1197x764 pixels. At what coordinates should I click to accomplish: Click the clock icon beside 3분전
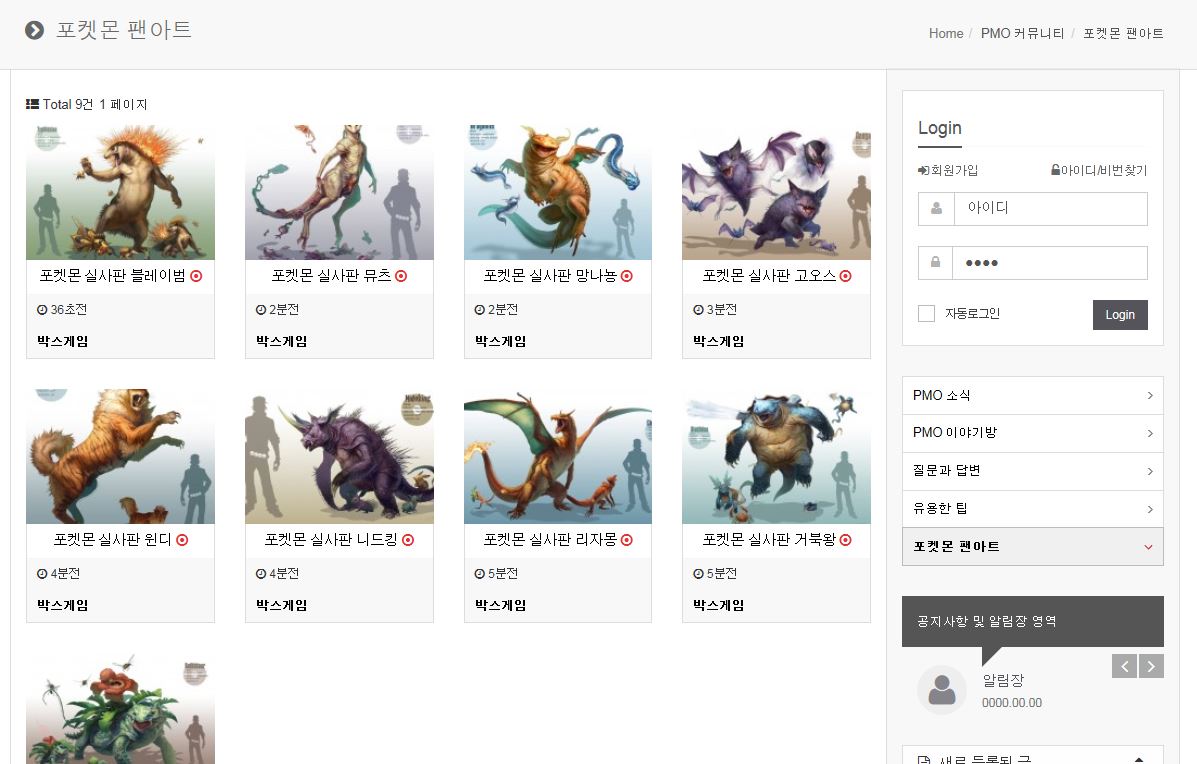tap(698, 310)
